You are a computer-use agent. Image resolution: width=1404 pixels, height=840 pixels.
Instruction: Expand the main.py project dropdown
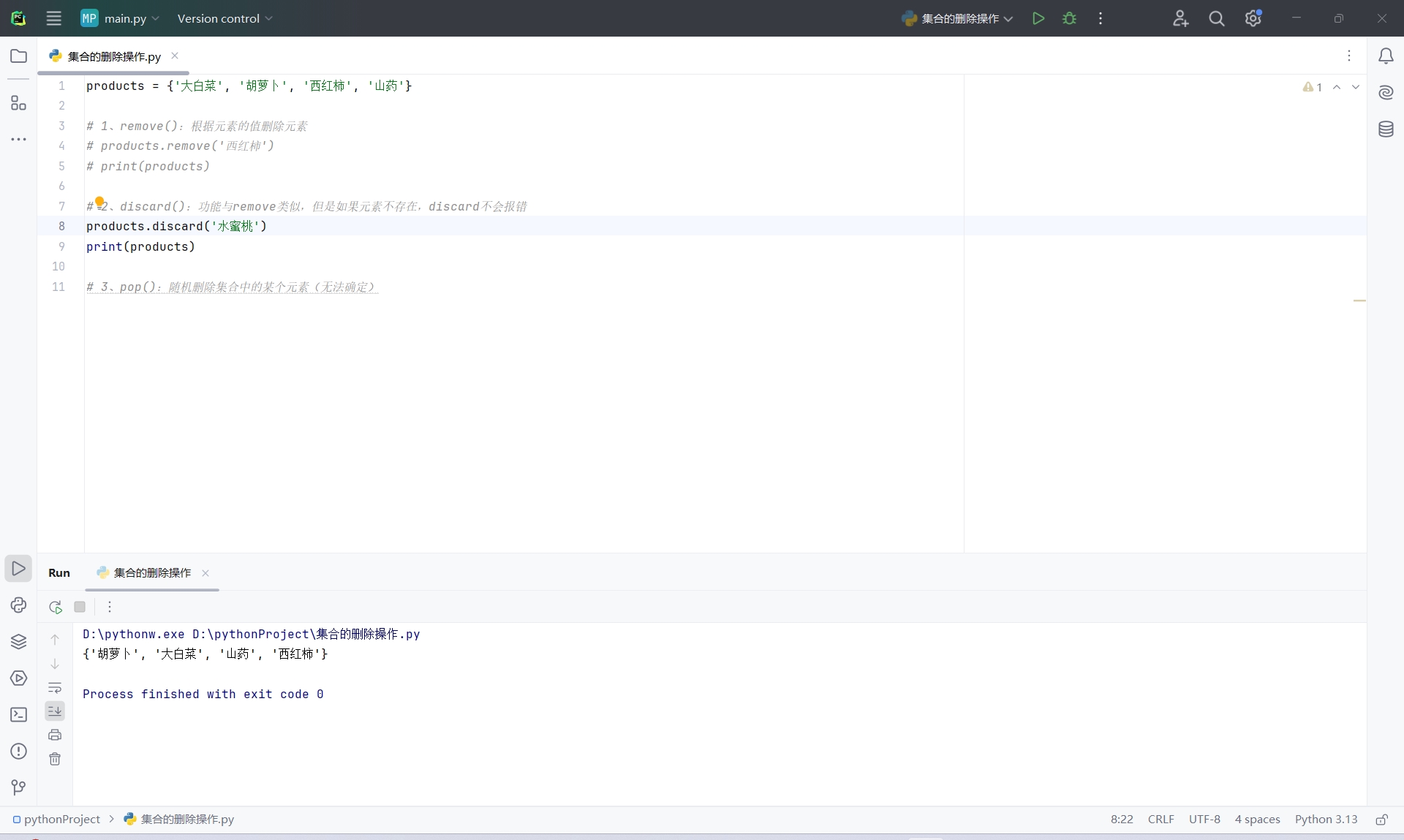tap(121, 18)
